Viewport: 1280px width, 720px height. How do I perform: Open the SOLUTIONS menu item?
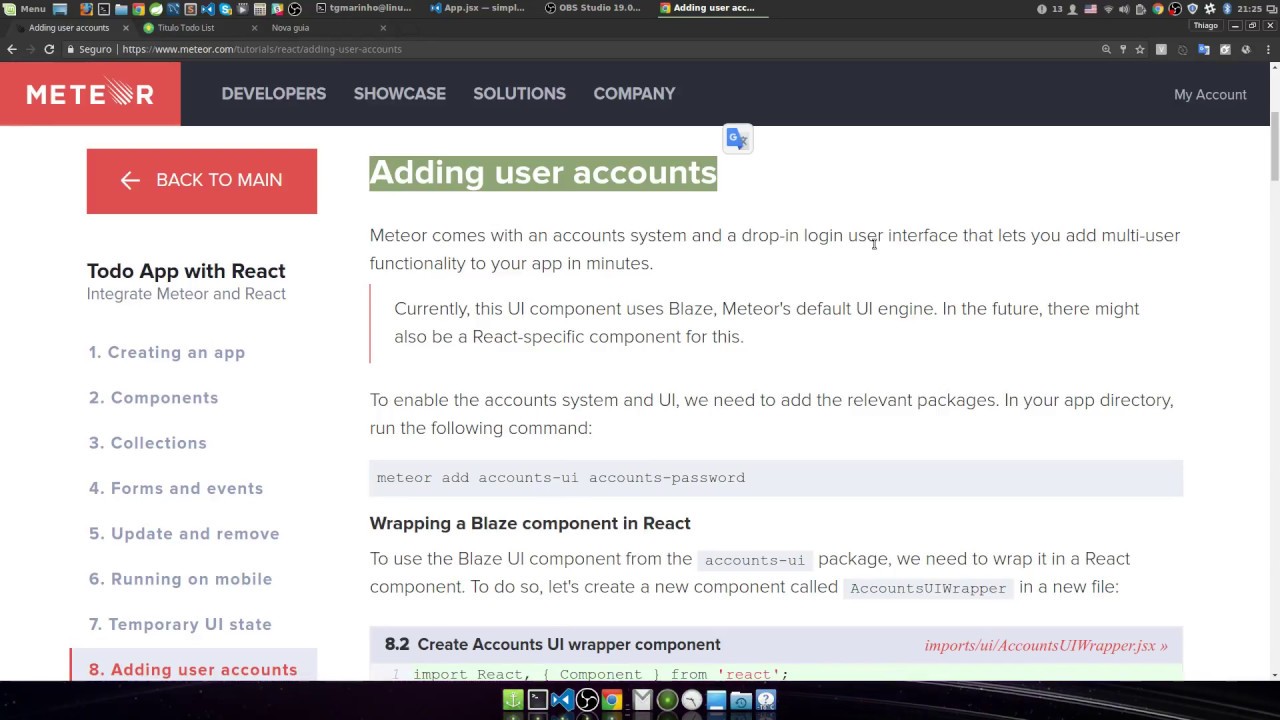[519, 94]
